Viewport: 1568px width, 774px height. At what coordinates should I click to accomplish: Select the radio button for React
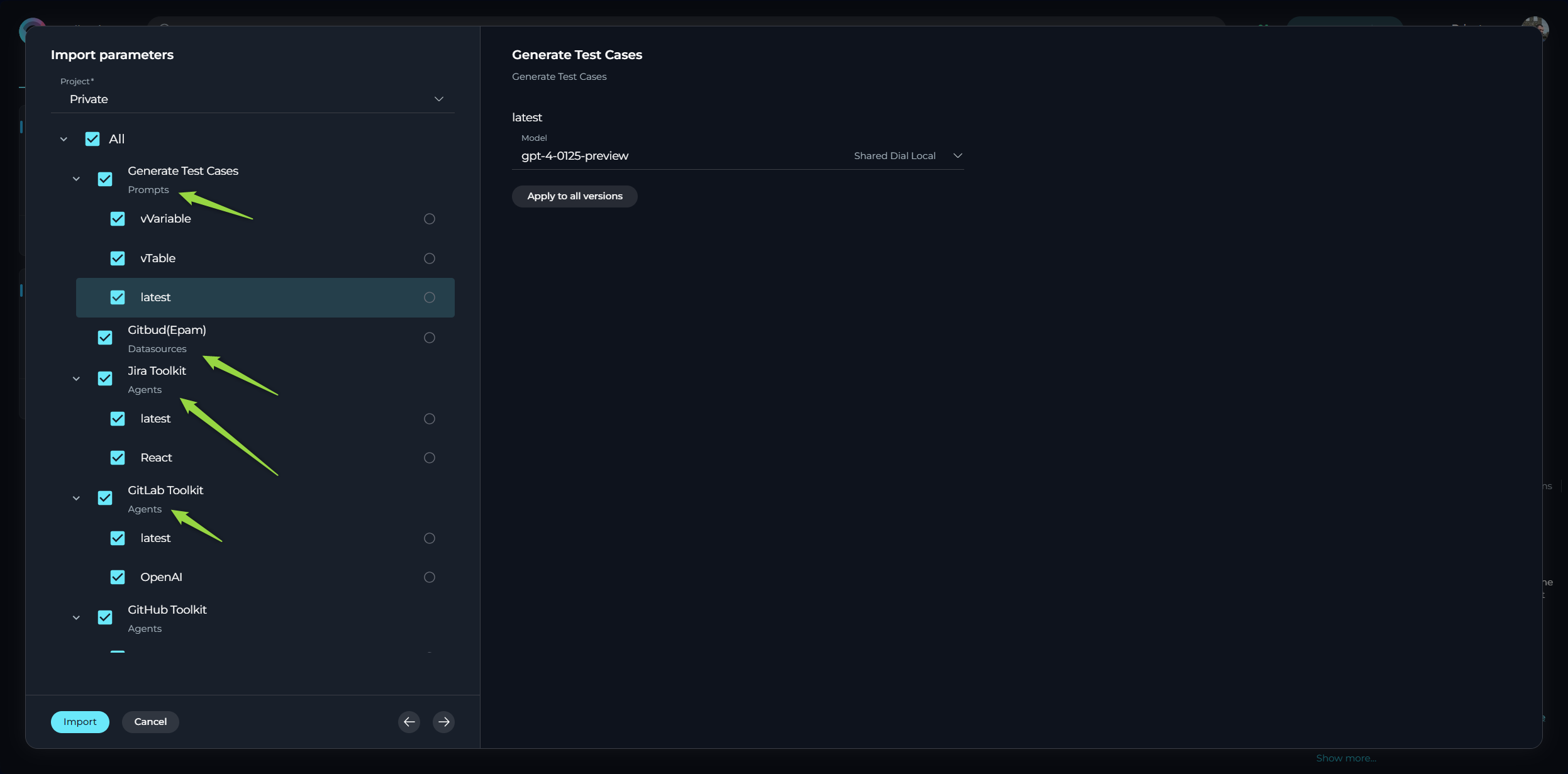(430, 458)
